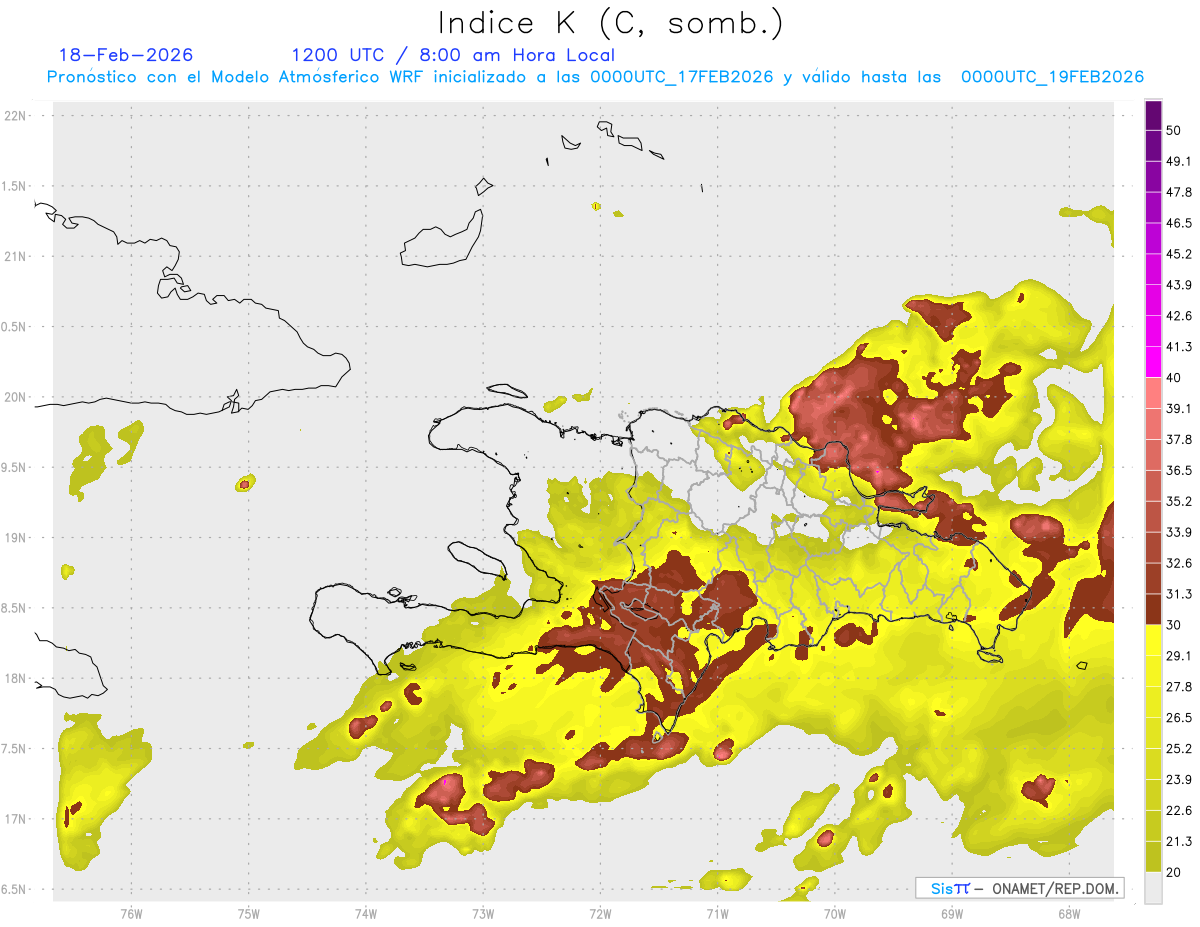Select the date text "18-Feb-2026"
This screenshot has height=927, width=1200.
point(126,55)
